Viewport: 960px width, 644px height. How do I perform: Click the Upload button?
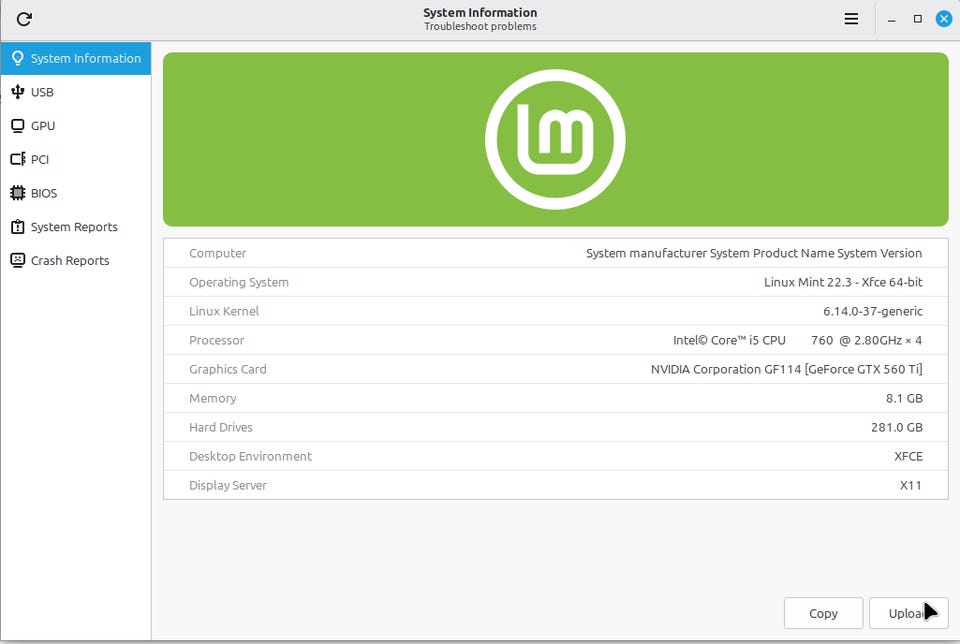909,613
